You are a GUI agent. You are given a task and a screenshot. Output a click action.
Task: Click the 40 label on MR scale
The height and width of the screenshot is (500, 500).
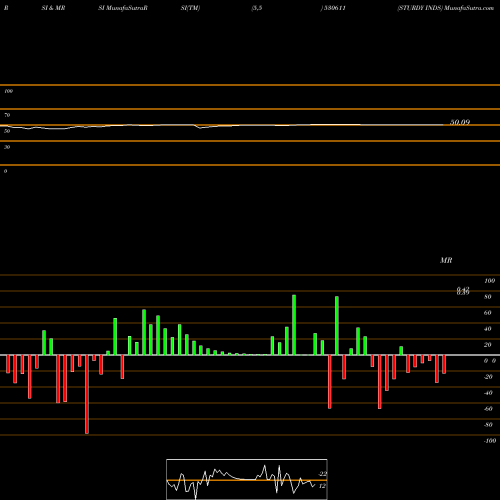point(488,329)
